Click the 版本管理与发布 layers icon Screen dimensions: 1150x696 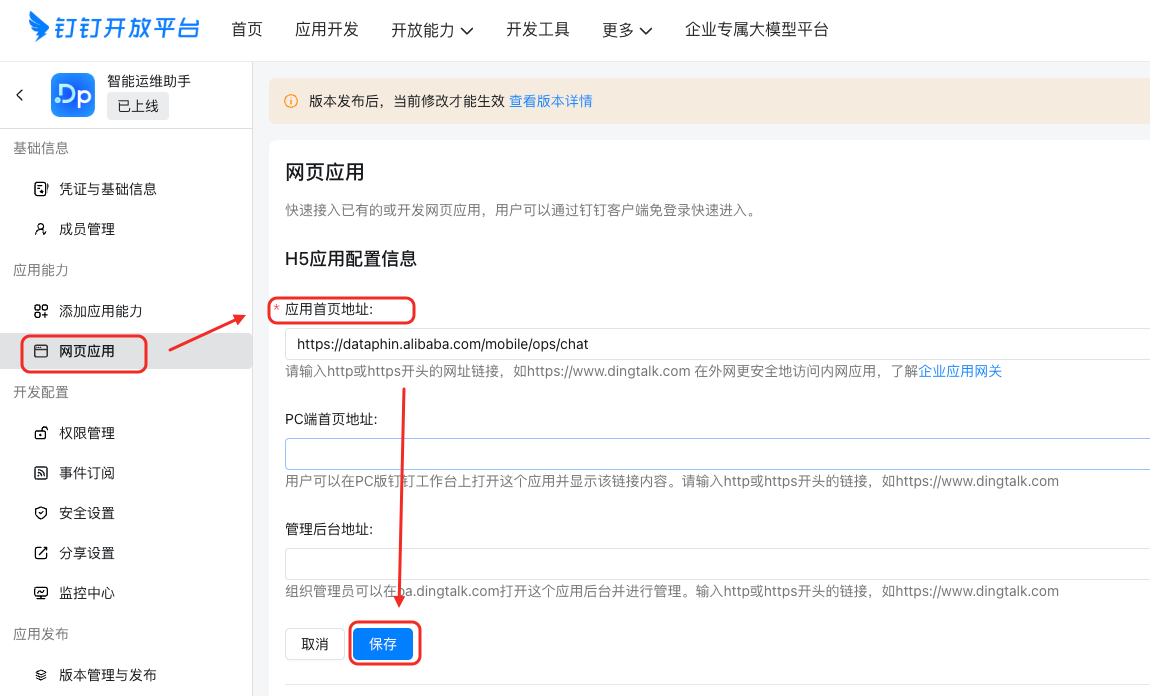click(41, 675)
